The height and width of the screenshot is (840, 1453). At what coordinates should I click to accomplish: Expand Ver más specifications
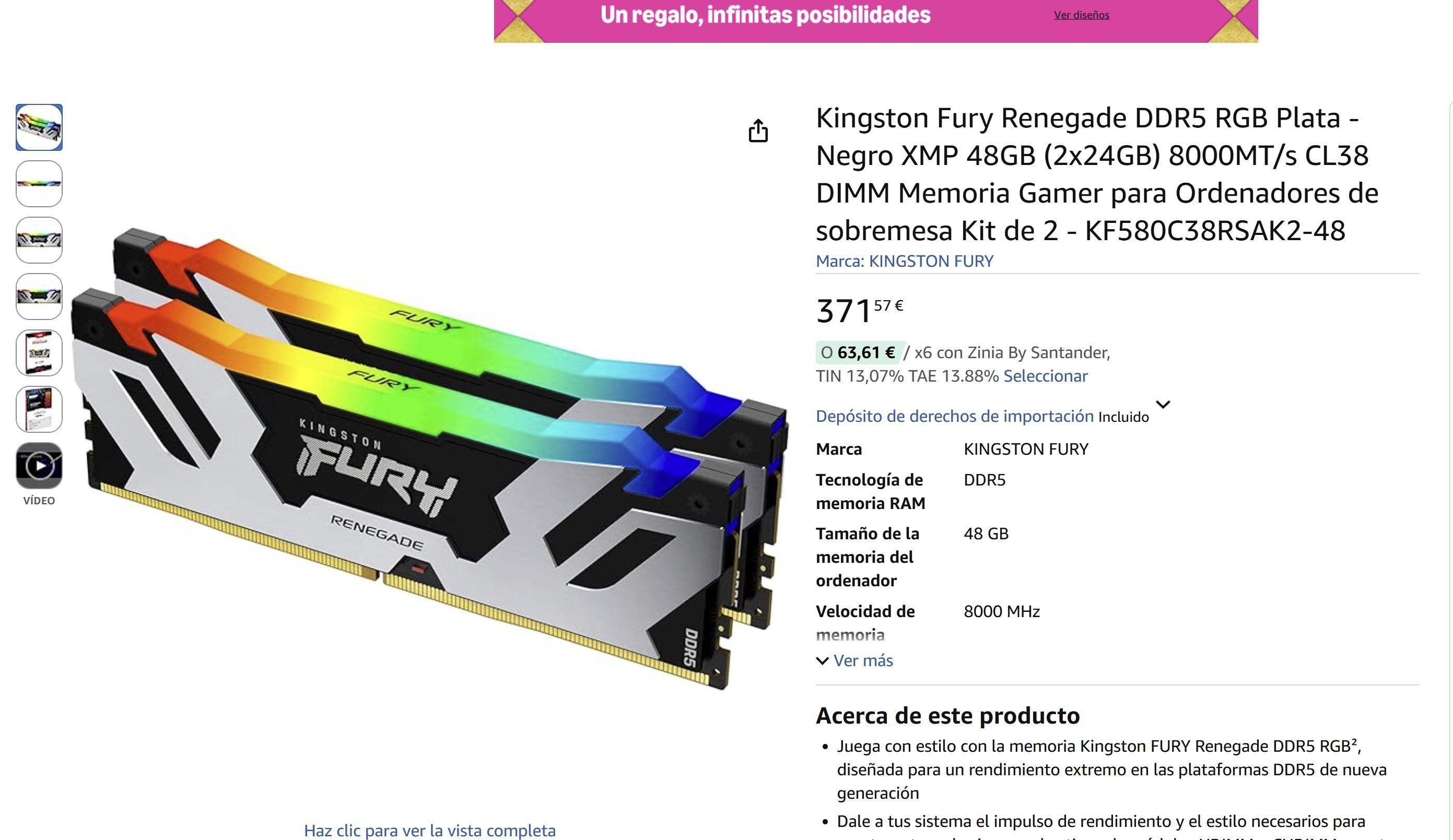pyautogui.click(x=854, y=661)
